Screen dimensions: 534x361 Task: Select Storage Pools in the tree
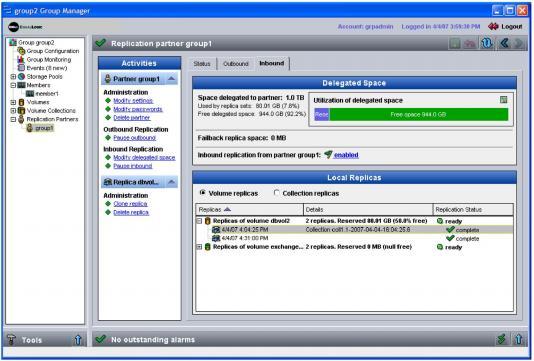point(44,77)
